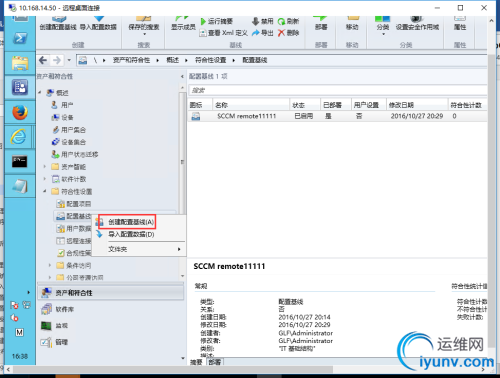Collapse the navigation pane with the chevron
This screenshot has width=500, height=378.
pos(182,76)
